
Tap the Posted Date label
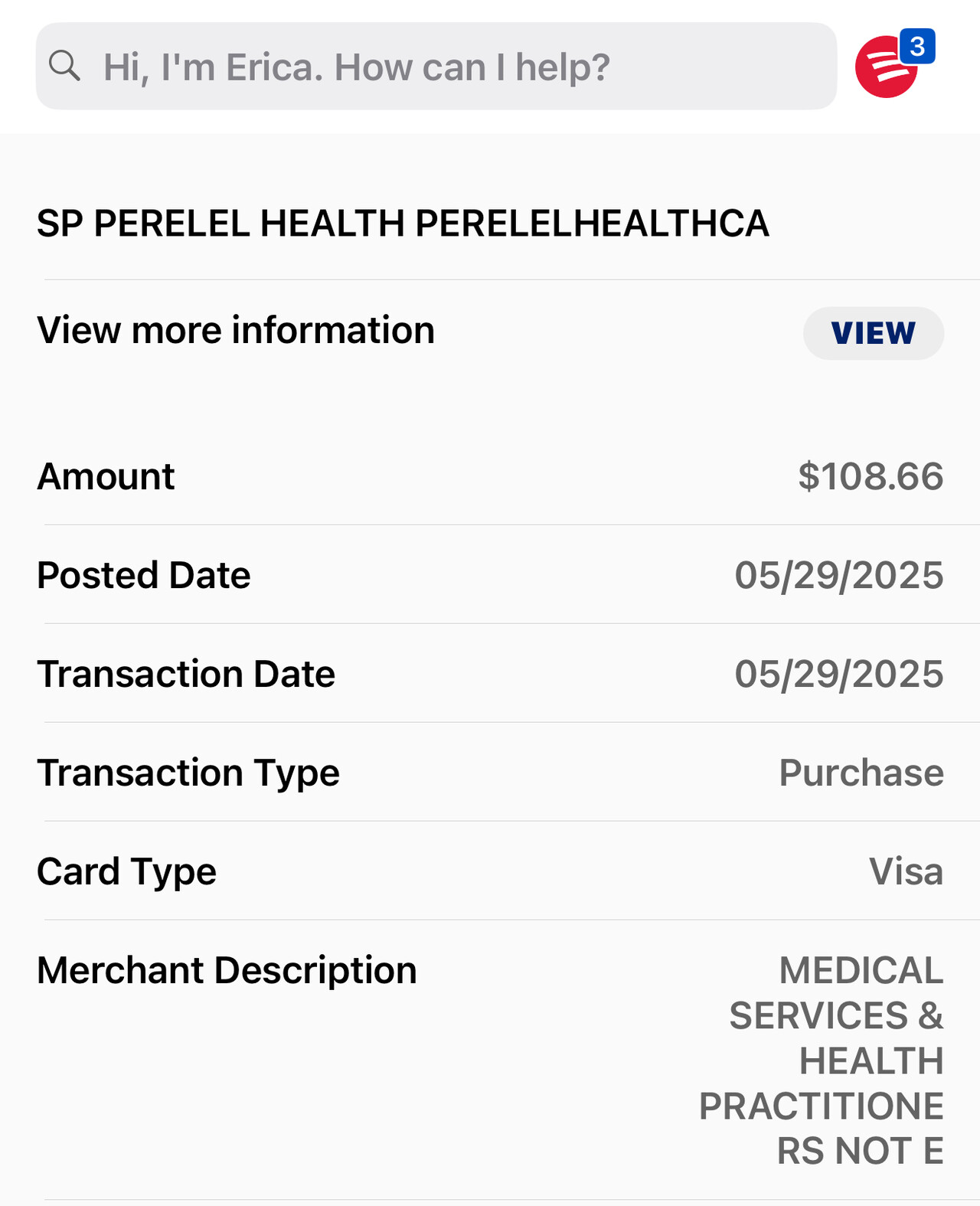pyautogui.click(x=144, y=575)
